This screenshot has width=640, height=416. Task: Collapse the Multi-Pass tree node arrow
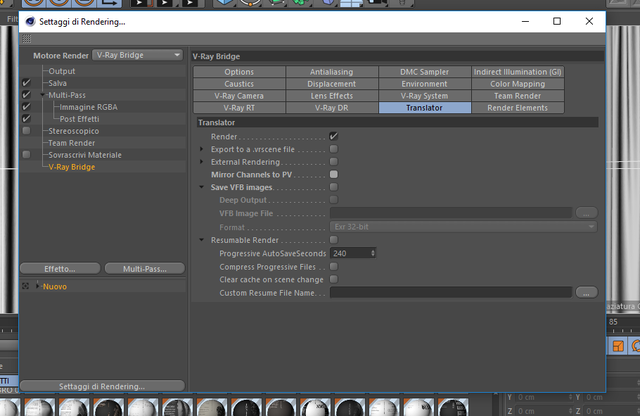(x=42, y=95)
